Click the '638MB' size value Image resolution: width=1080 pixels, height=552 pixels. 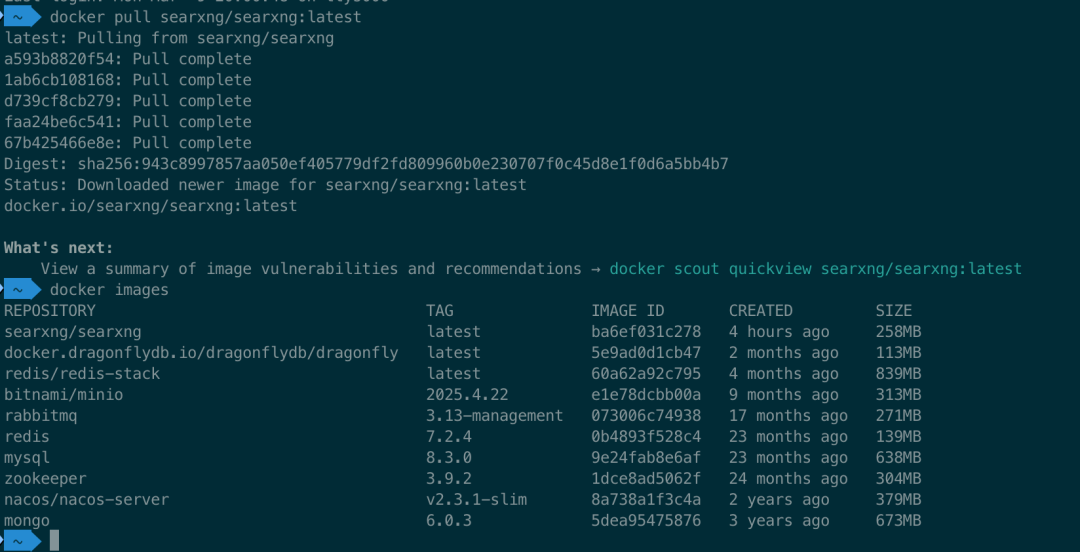[898, 458]
